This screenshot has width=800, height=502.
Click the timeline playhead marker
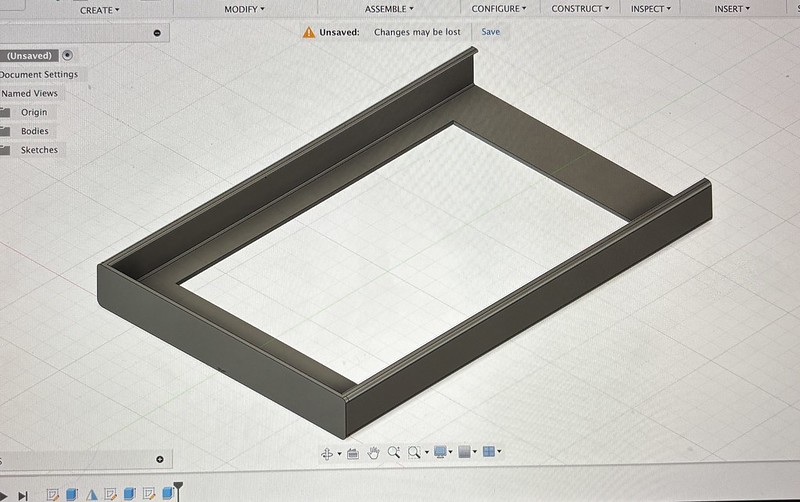point(179,490)
